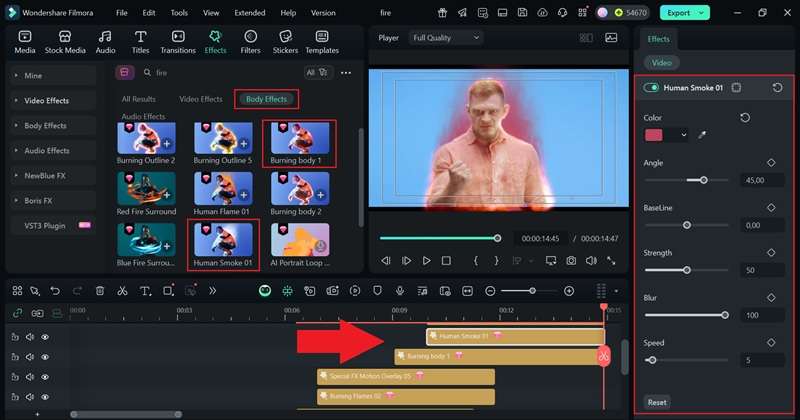Open the Help menu
This screenshot has width=800, height=420.
click(288, 13)
